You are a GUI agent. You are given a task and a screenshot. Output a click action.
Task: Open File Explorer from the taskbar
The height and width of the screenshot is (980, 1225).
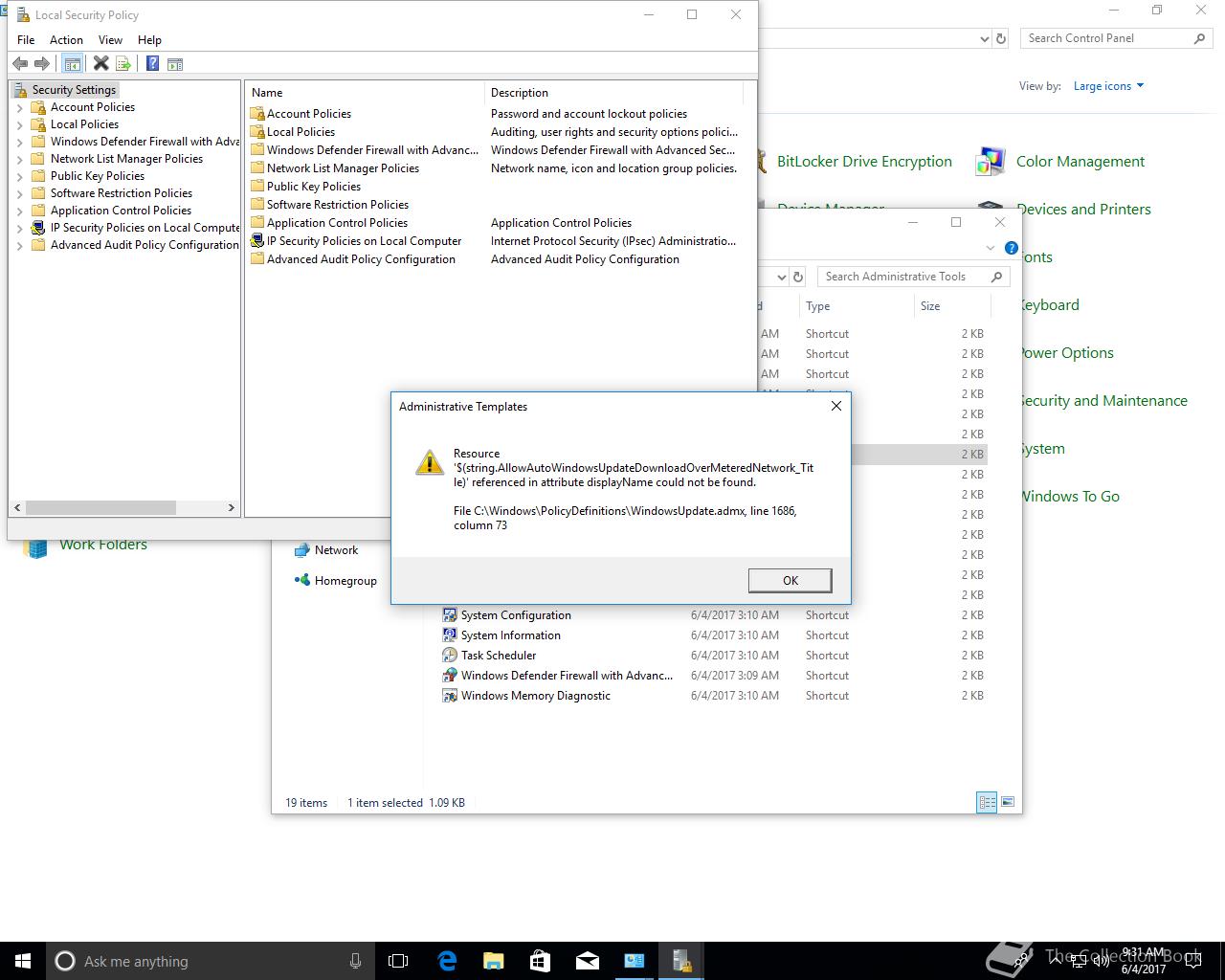[x=494, y=961]
